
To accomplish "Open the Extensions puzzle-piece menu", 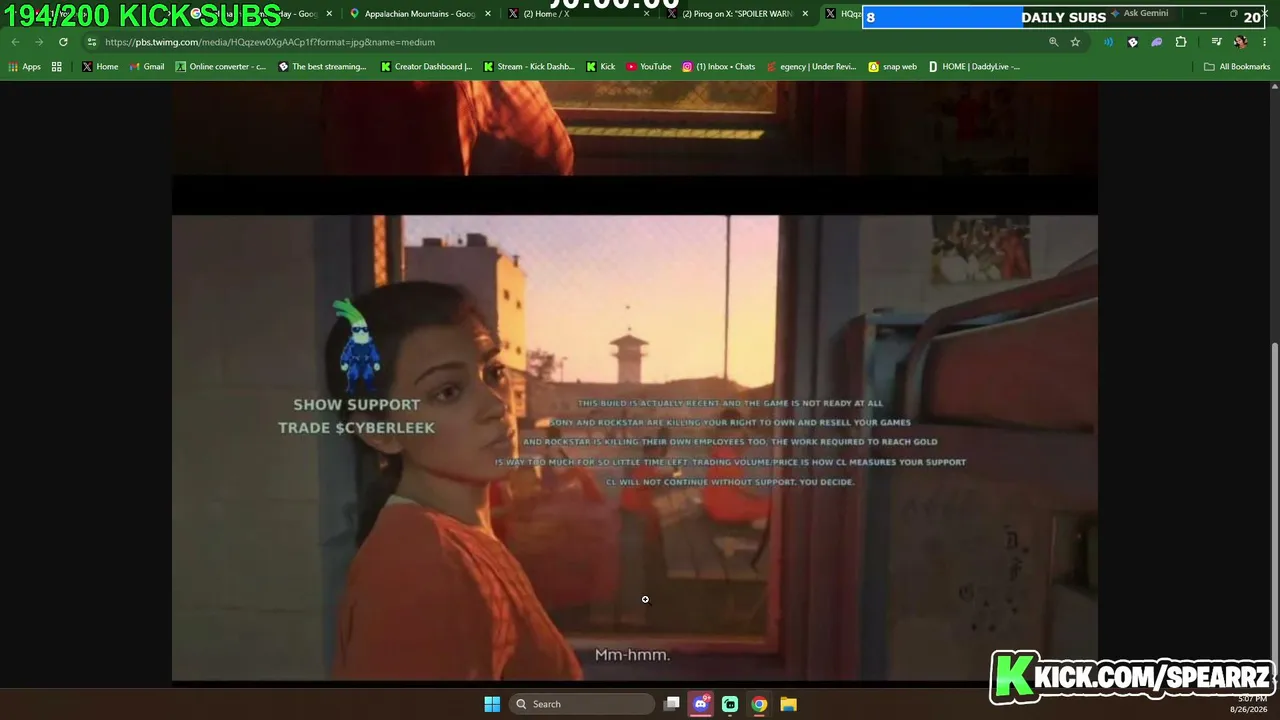I will tap(1181, 42).
